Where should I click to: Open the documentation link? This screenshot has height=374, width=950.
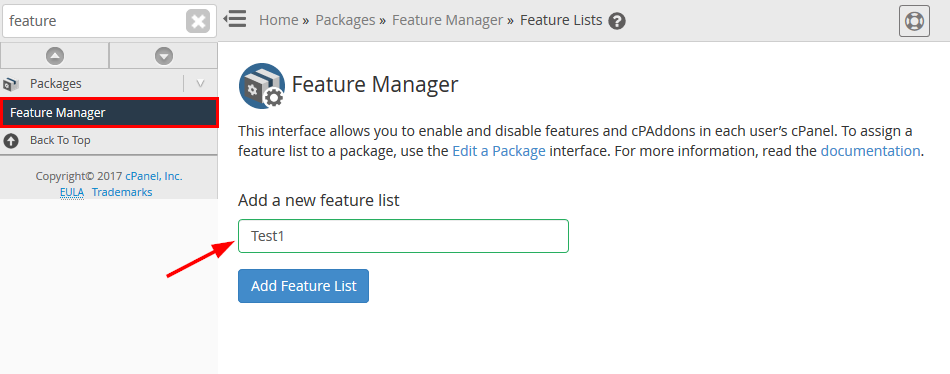tap(871, 151)
